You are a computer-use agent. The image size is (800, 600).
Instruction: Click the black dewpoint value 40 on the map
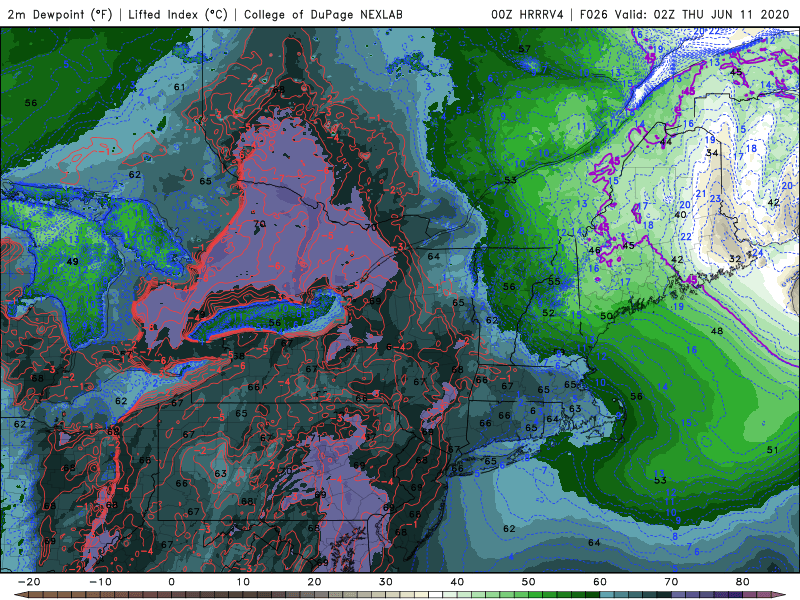(681, 215)
